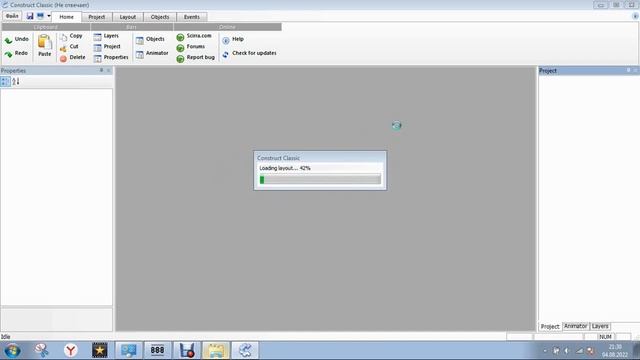Select the Home ribbon tab
Image resolution: width=640 pixels, height=360 pixels.
pyautogui.click(x=66, y=17)
